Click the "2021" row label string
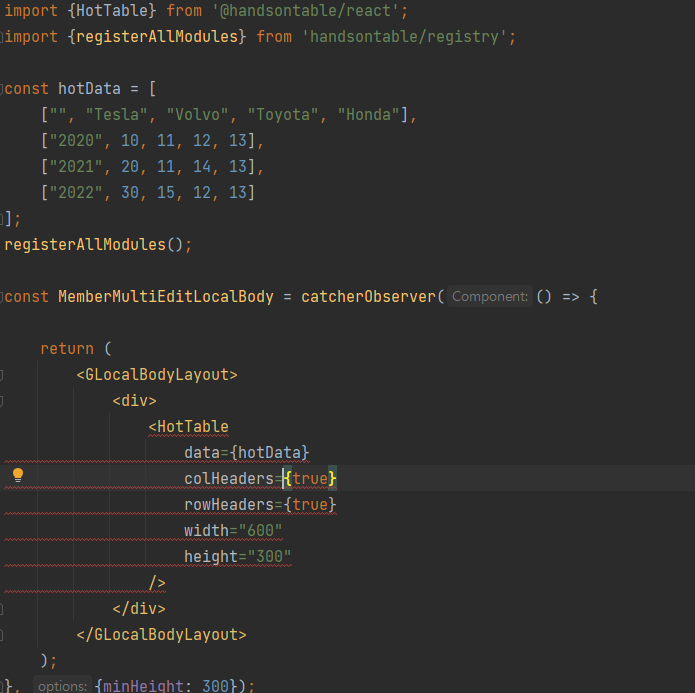Viewport: 695px width, 693px height. coord(76,167)
